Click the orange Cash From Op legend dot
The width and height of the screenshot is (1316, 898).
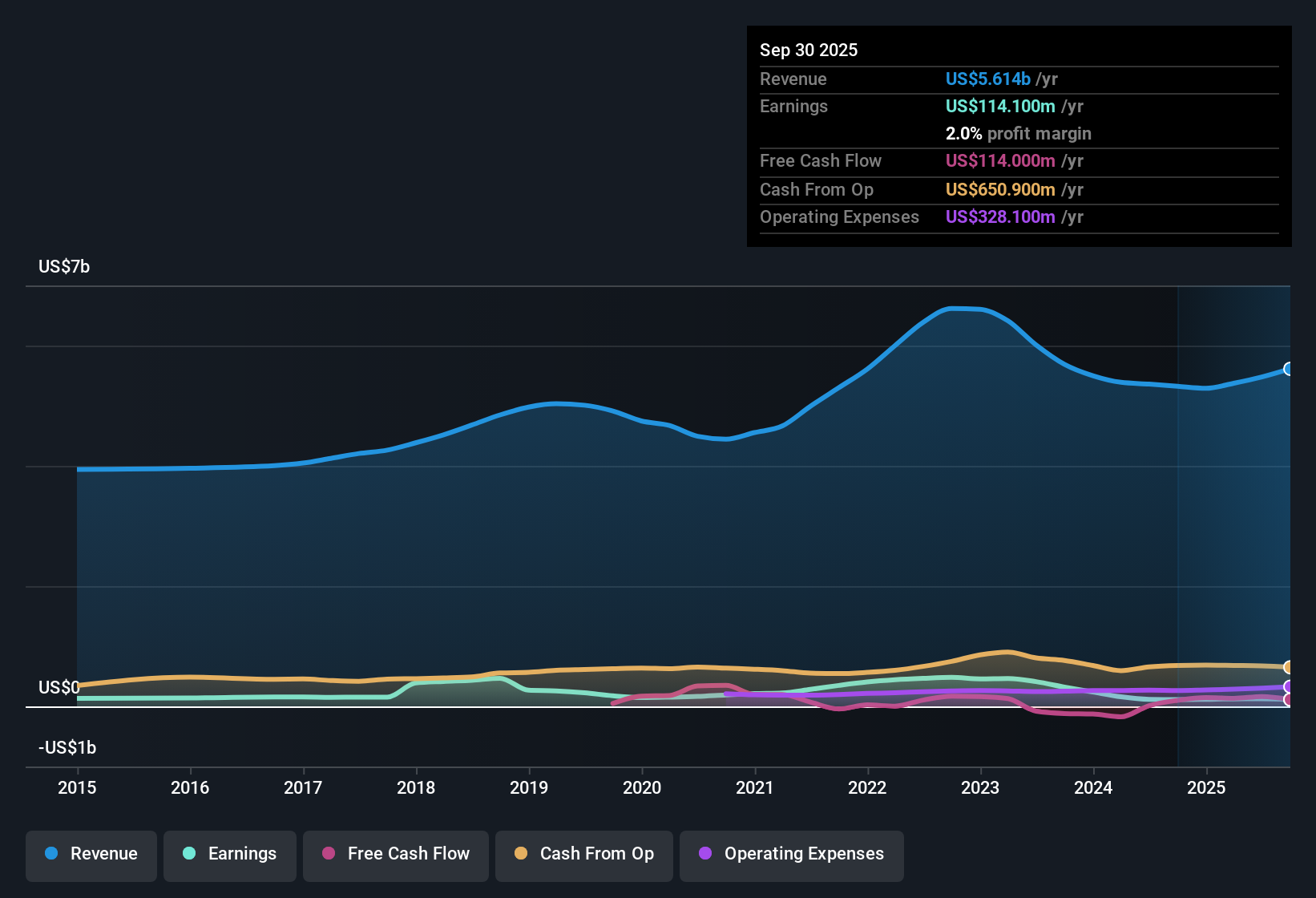pos(521,854)
